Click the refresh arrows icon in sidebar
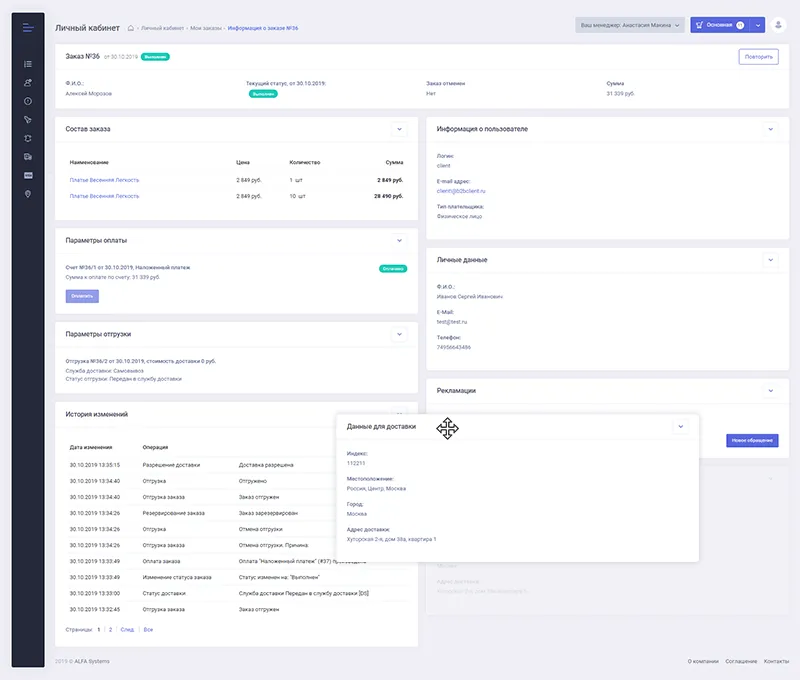Screen dimensions: 800x680 (x=28, y=138)
